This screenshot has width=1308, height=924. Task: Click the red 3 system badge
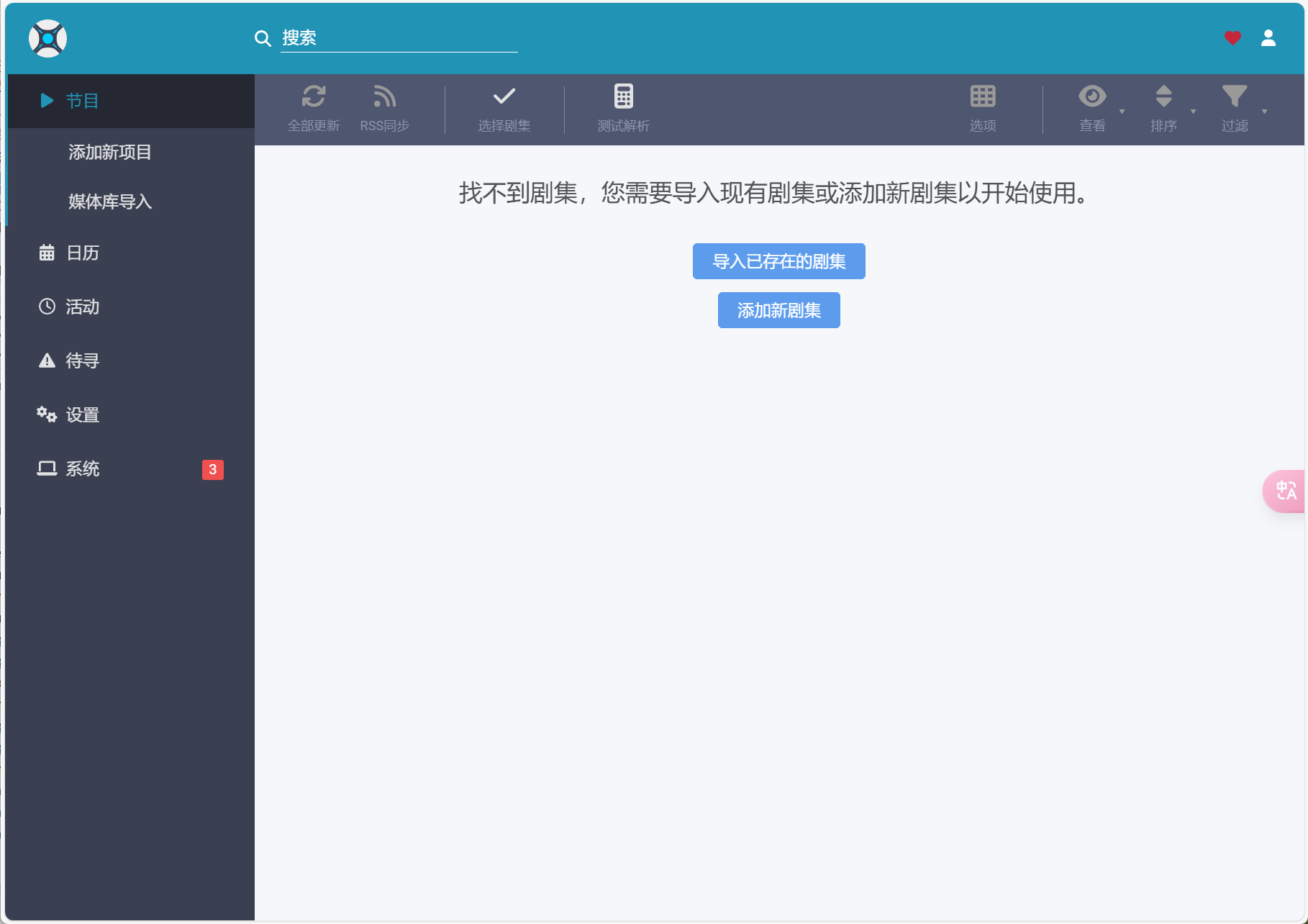[213, 470]
